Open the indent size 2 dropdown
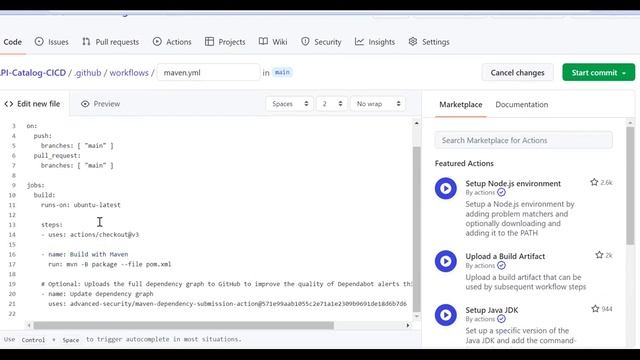This screenshot has width=640, height=360. [x=331, y=104]
